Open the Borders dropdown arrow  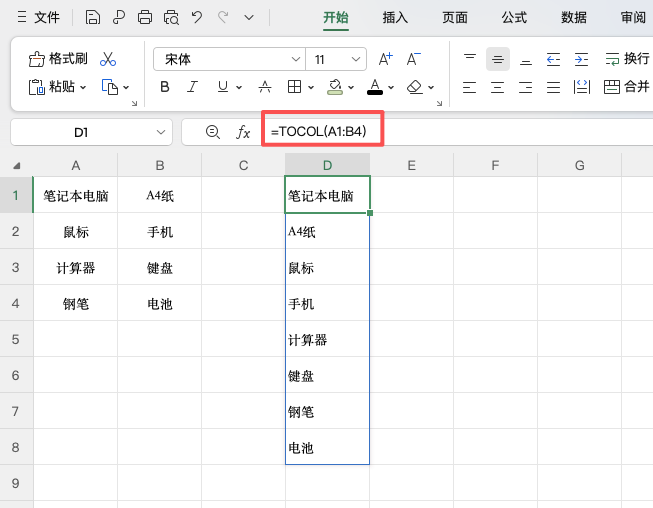point(311,87)
